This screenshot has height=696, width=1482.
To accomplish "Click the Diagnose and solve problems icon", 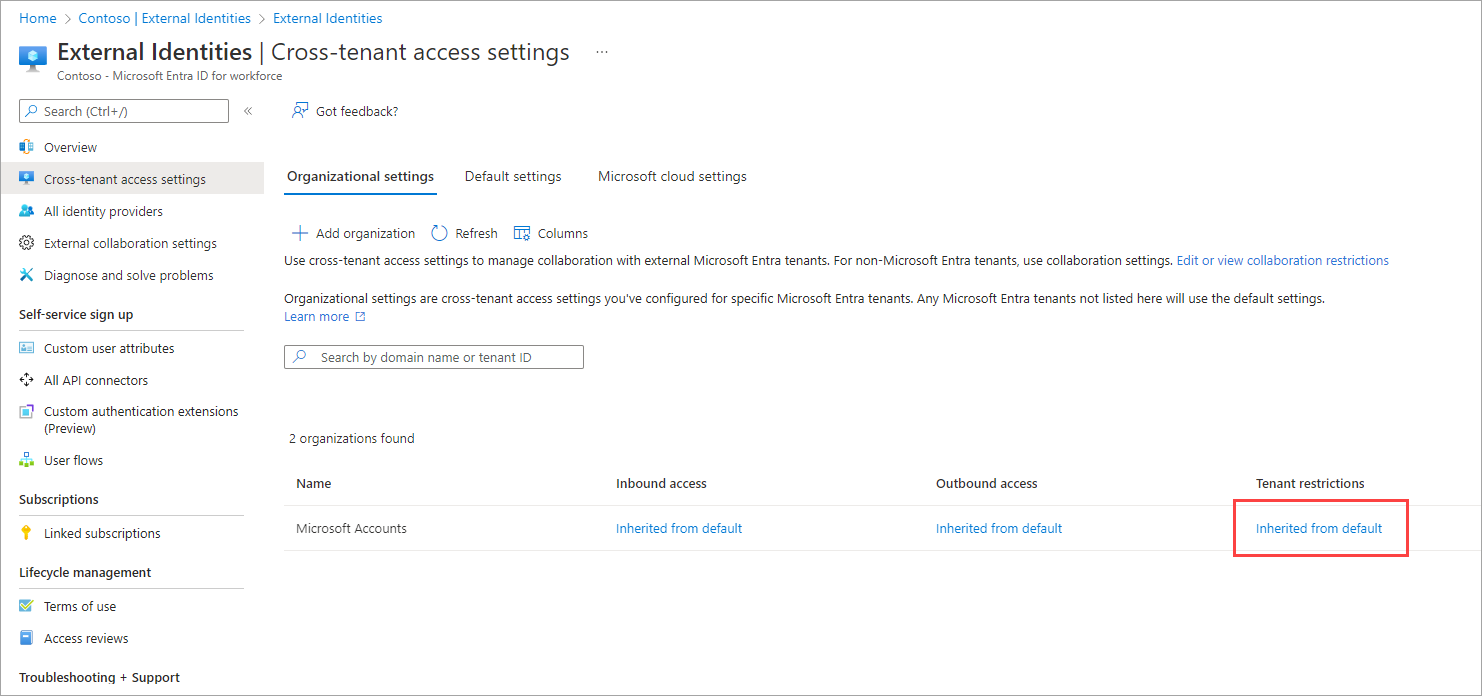I will point(27,275).
